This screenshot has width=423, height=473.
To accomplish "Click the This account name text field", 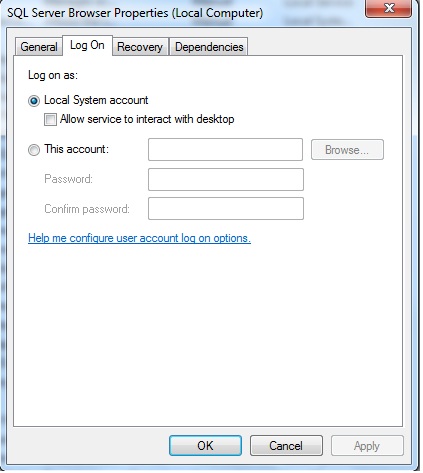I will click(x=225, y=150).
